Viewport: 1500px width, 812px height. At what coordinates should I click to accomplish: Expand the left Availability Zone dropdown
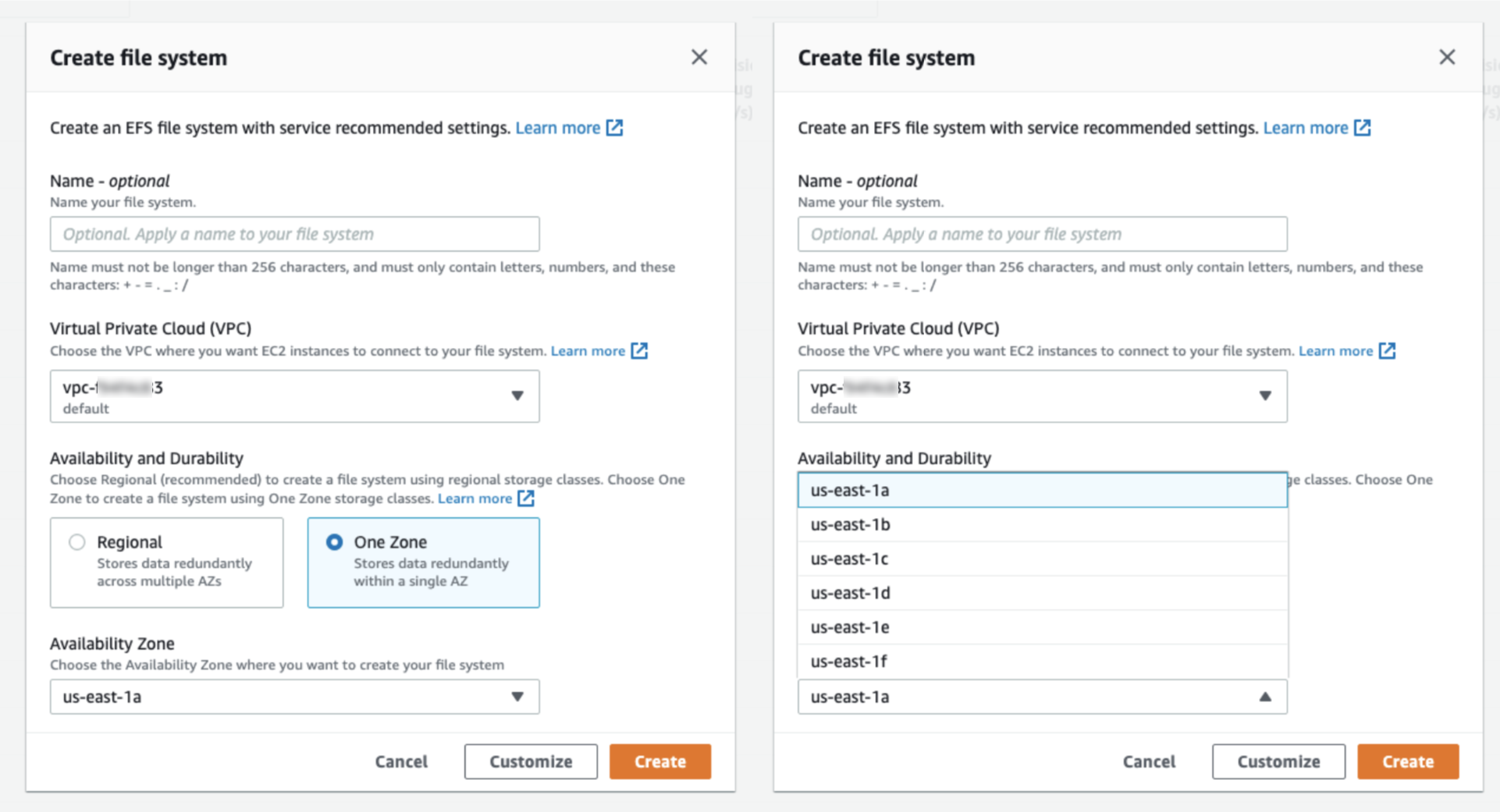[294, 697]
